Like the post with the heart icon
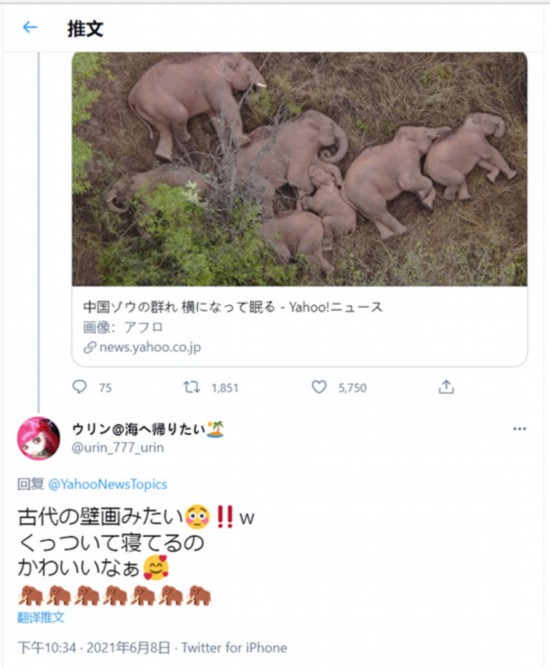The height and width of the screenshot is (667, 550). 319,387
